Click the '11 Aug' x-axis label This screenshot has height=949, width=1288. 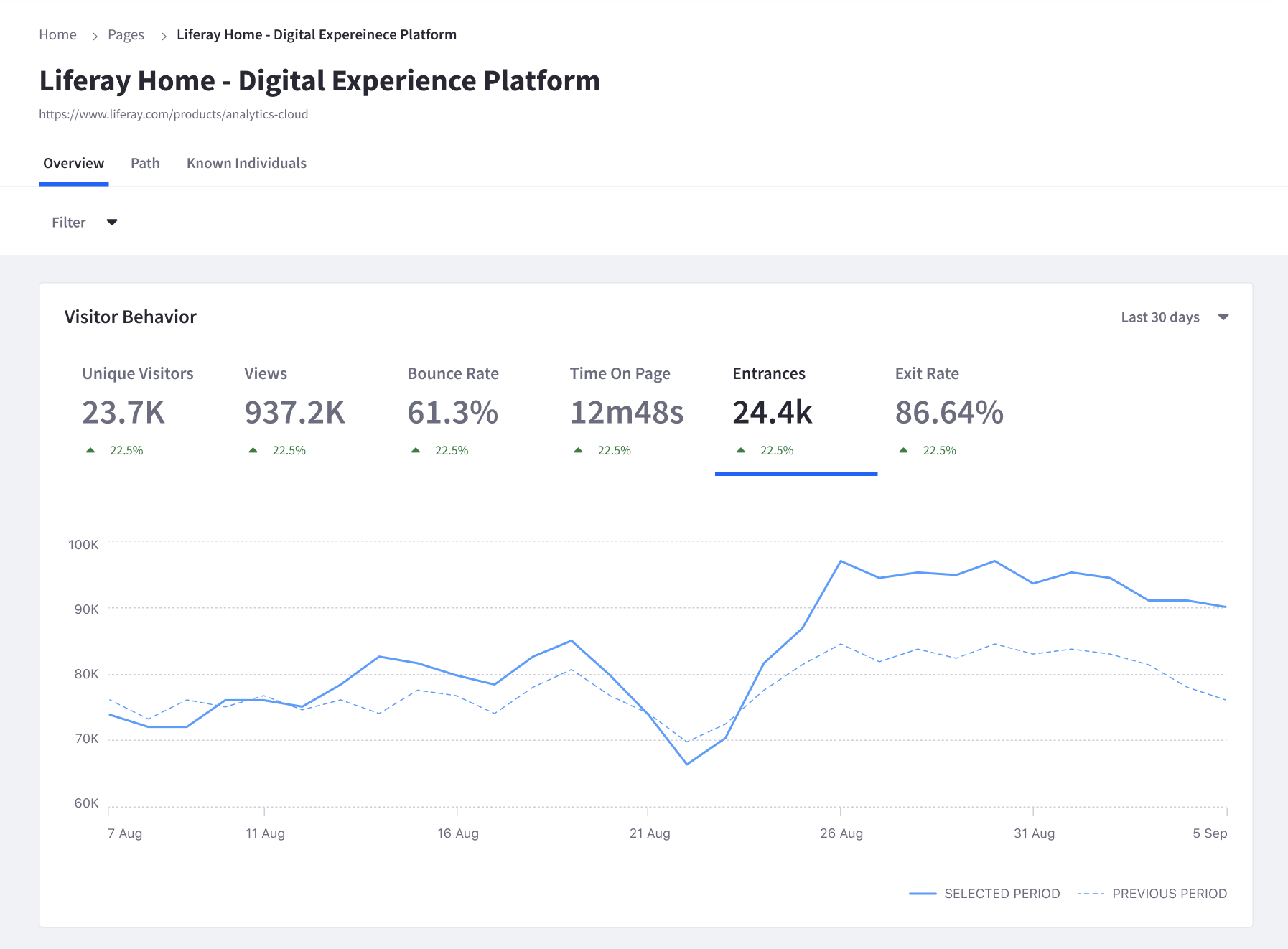click(x=265, y=833)
